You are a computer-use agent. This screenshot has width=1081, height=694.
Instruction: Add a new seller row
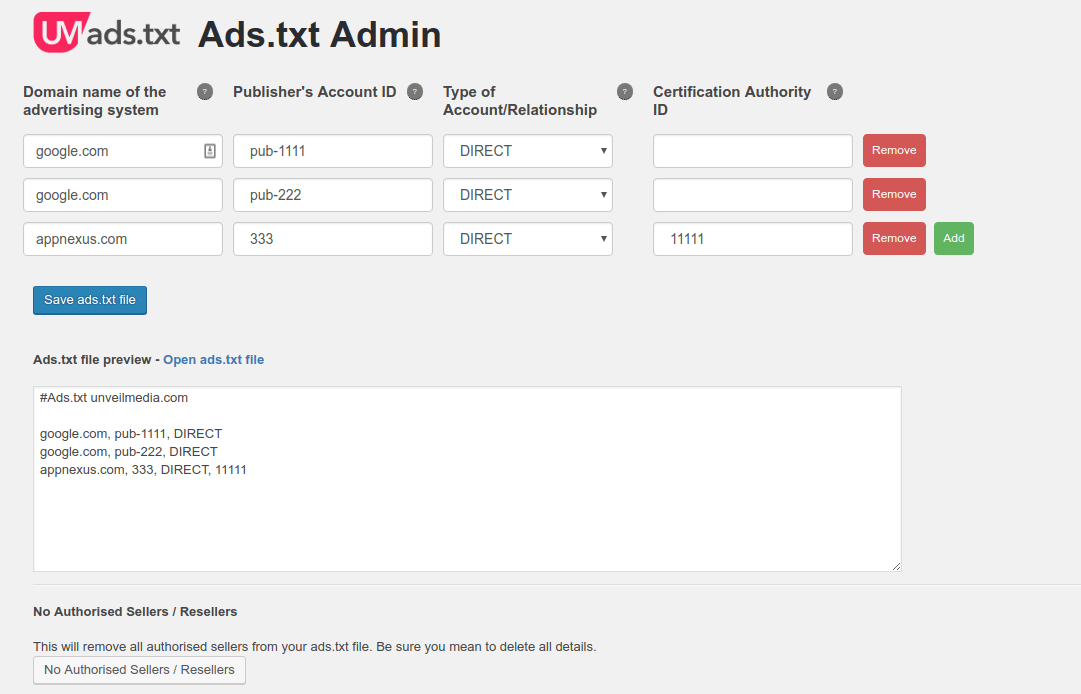click(954, 239)
